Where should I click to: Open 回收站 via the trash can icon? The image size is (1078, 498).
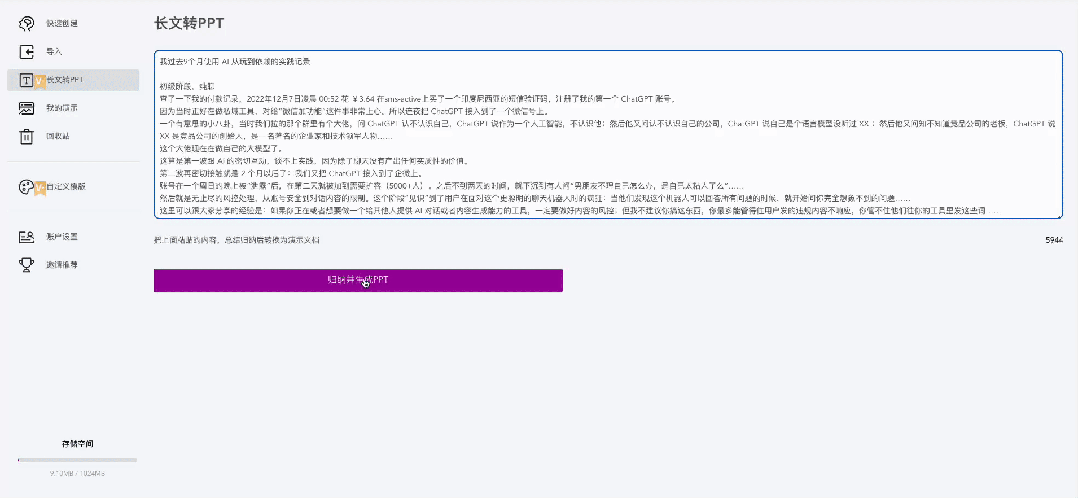(26, 136)
